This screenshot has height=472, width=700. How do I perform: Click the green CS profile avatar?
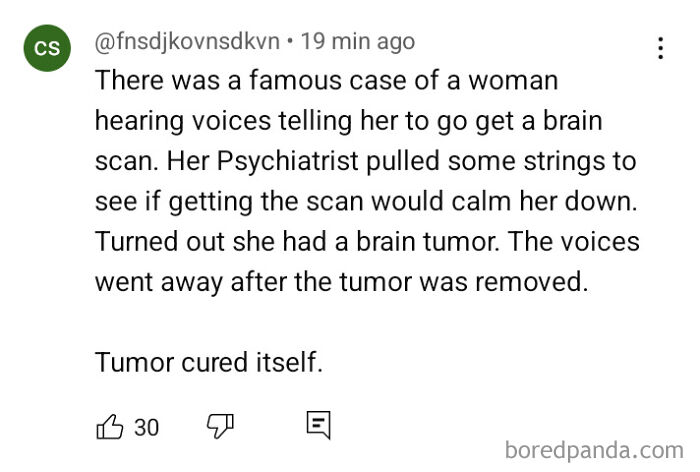click(47, 48)
